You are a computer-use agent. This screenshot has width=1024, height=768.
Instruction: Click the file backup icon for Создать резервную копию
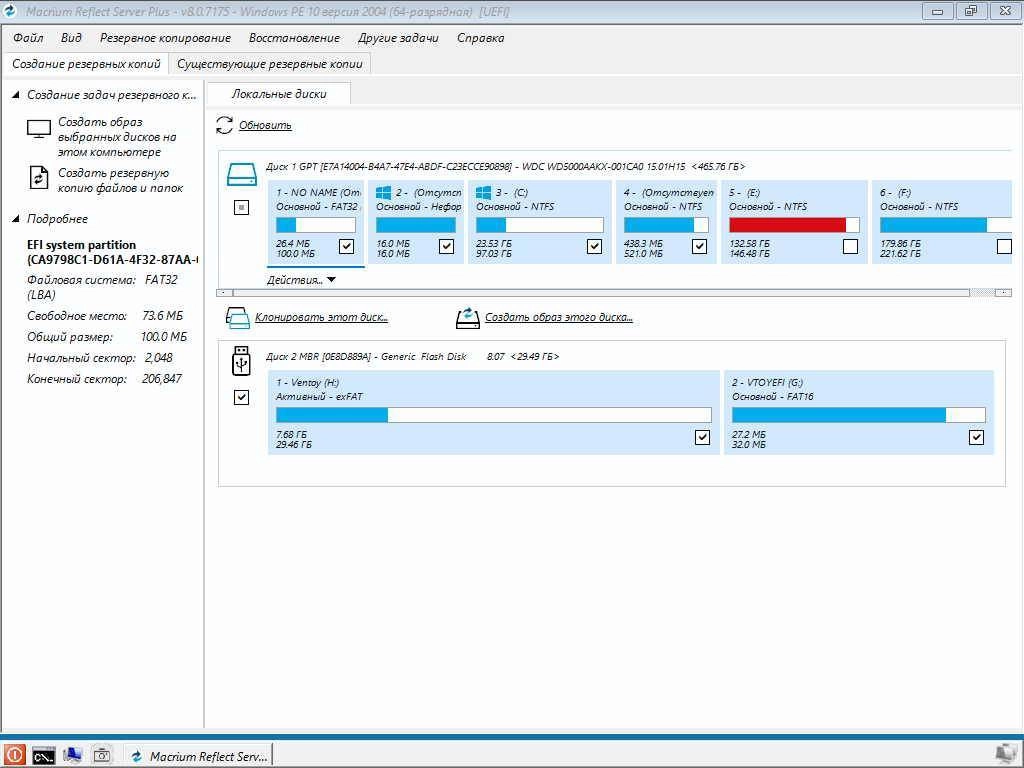(39, 178)
